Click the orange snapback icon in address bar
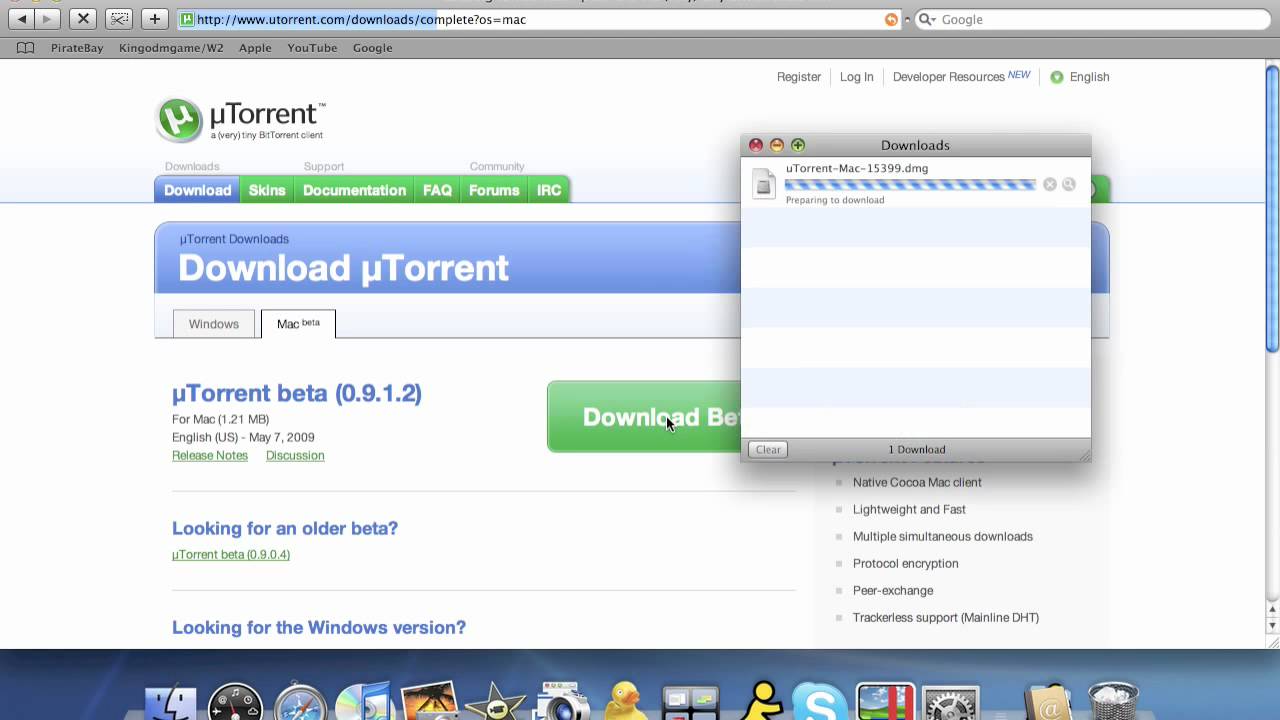 coord(891,19)
